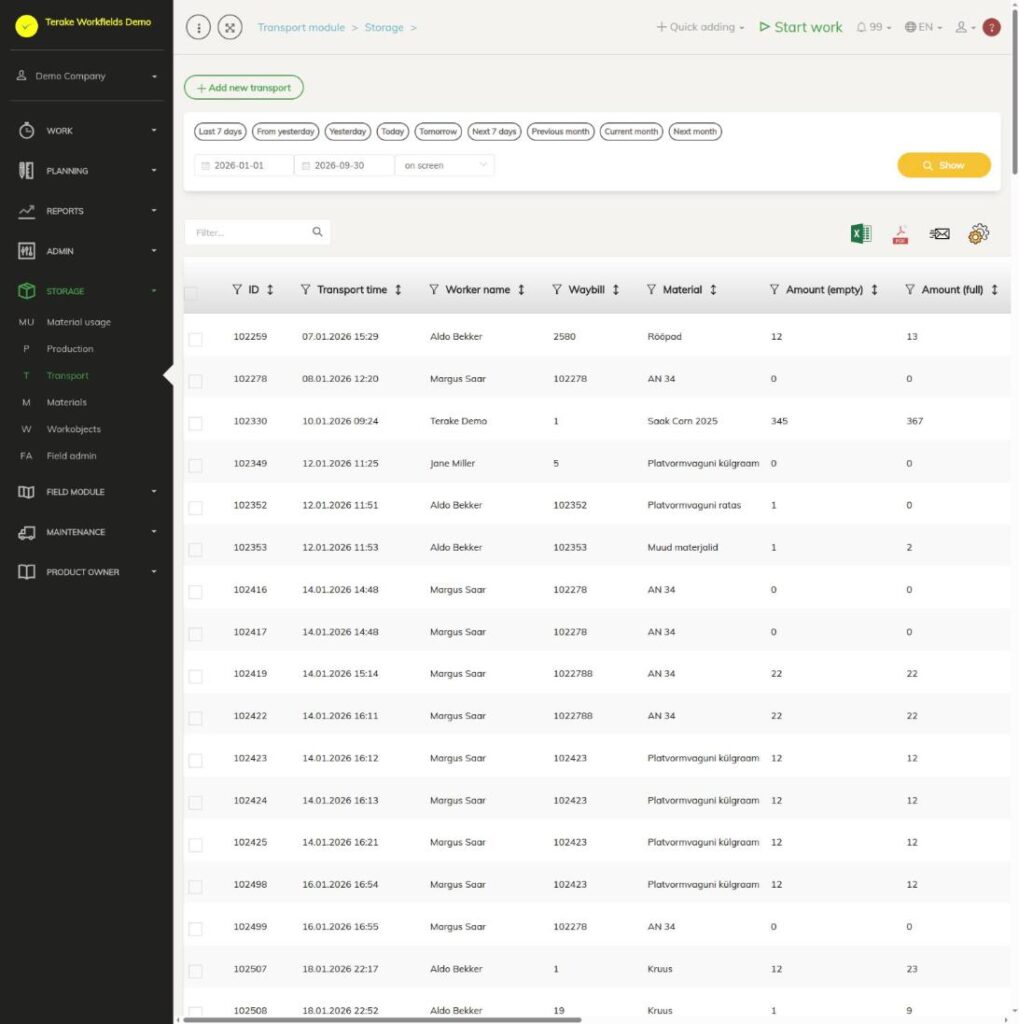This screenshot has width=1019, height=1024.
Task: Open the three-dot options menu button
Action: click(x=198, y=27)
